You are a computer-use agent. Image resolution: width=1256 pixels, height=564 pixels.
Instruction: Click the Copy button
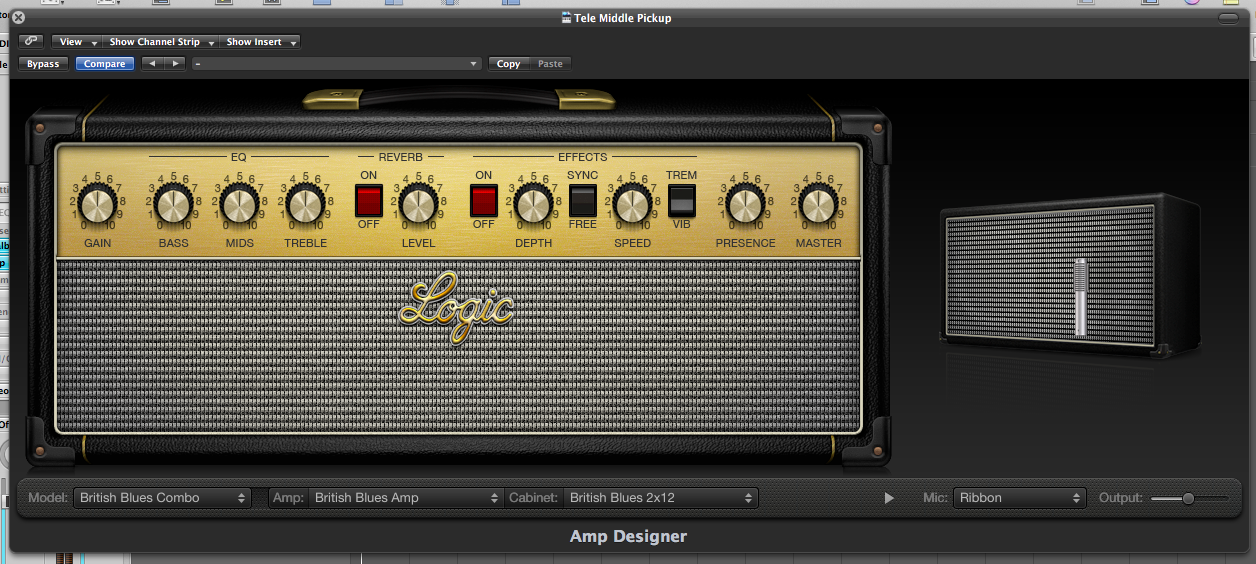tap(509, 64)
